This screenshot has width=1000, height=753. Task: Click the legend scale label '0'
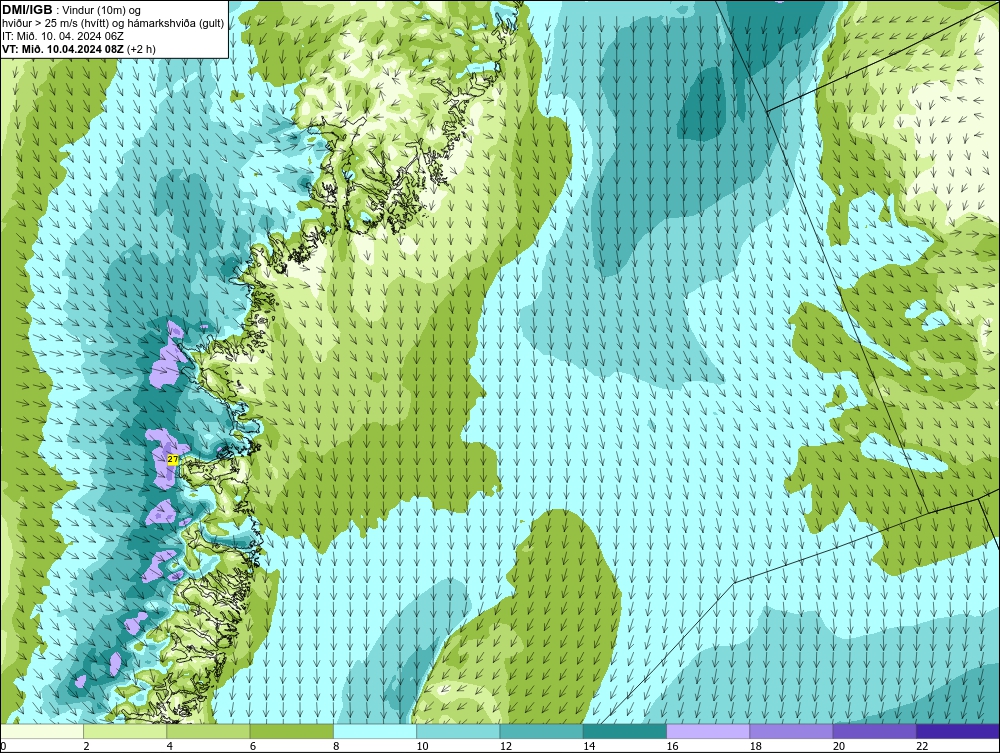coord(3,747)
